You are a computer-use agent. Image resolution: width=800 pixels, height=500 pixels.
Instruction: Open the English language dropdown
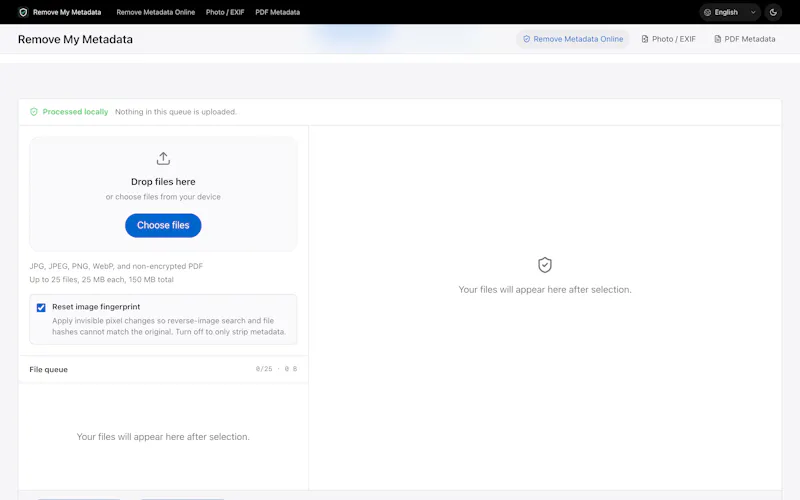730,12
